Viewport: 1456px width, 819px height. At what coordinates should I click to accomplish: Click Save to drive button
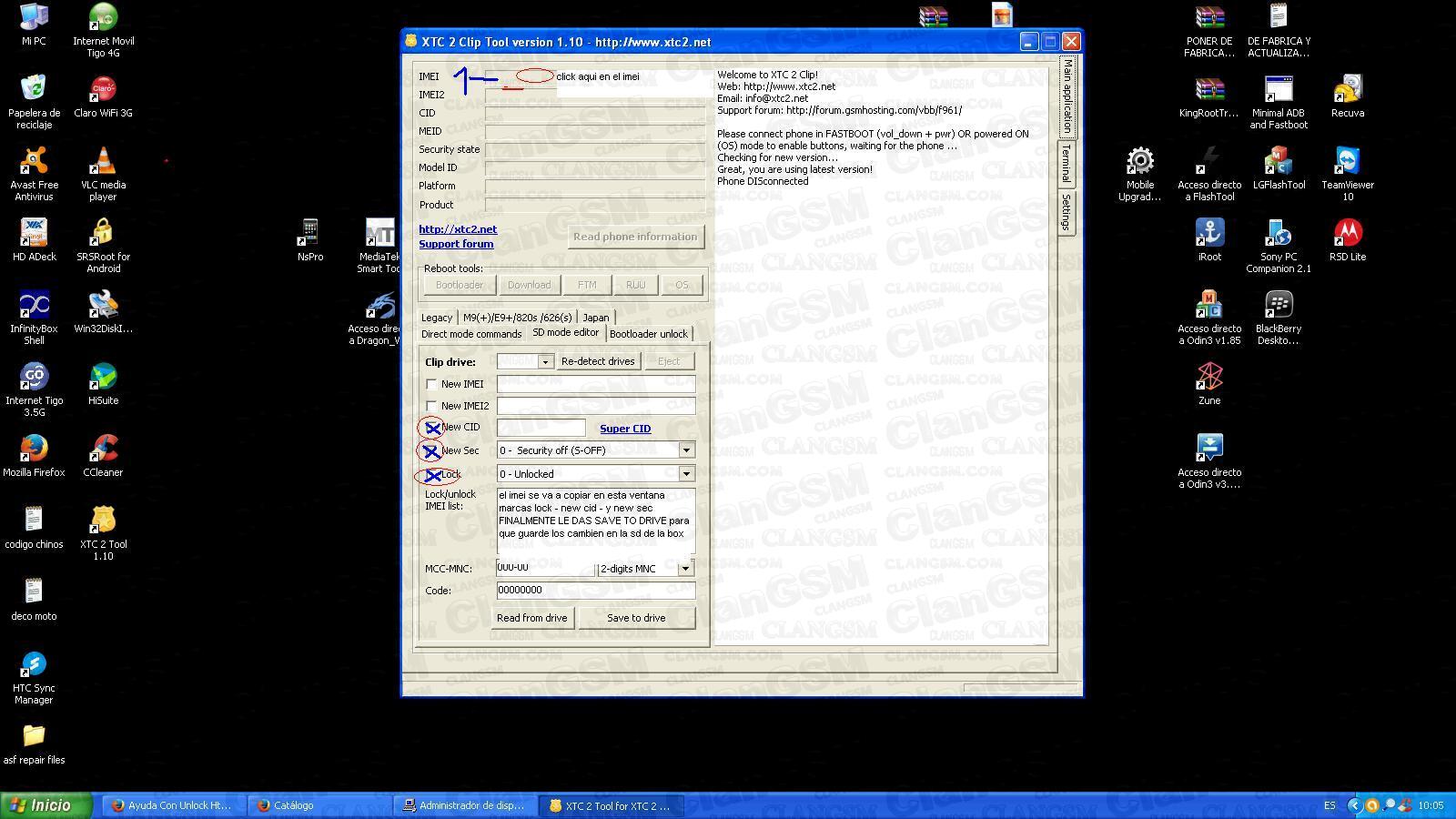click(x=636, y=618)
